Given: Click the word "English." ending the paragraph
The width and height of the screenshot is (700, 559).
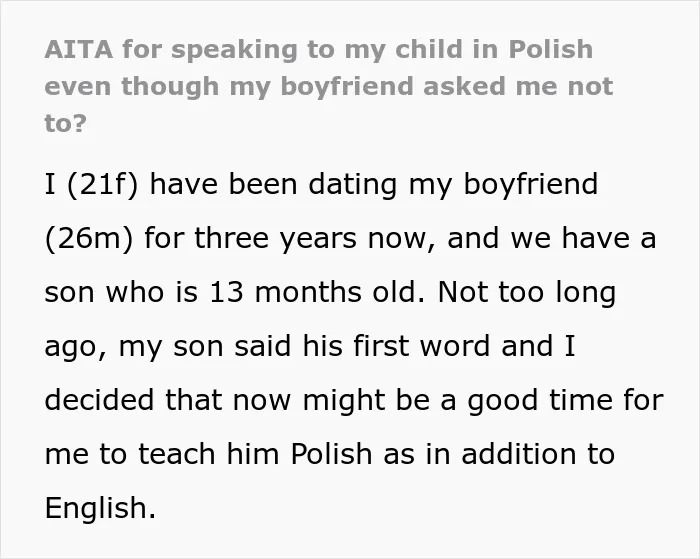Looking at the screenshot, I should pyautogui.click(x=100, y=509).
